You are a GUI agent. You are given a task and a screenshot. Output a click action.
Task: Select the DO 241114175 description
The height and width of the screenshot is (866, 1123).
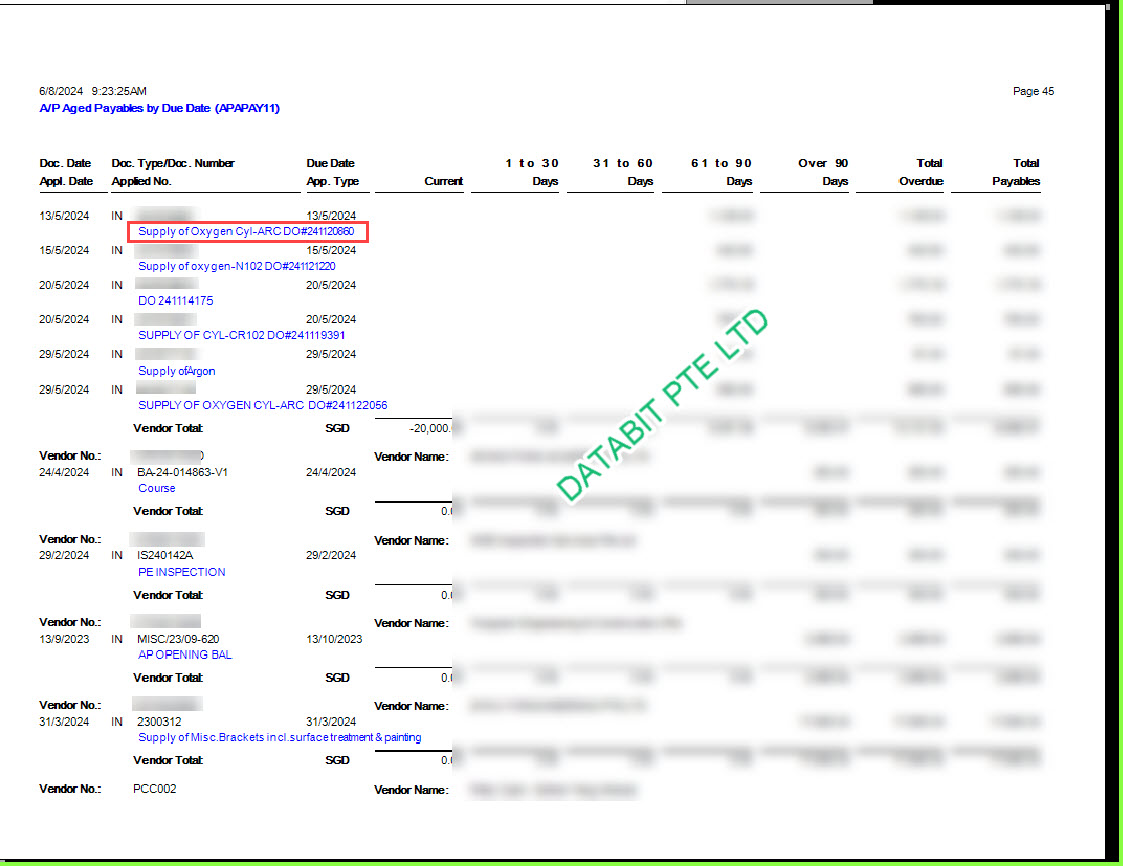[175, 301]
